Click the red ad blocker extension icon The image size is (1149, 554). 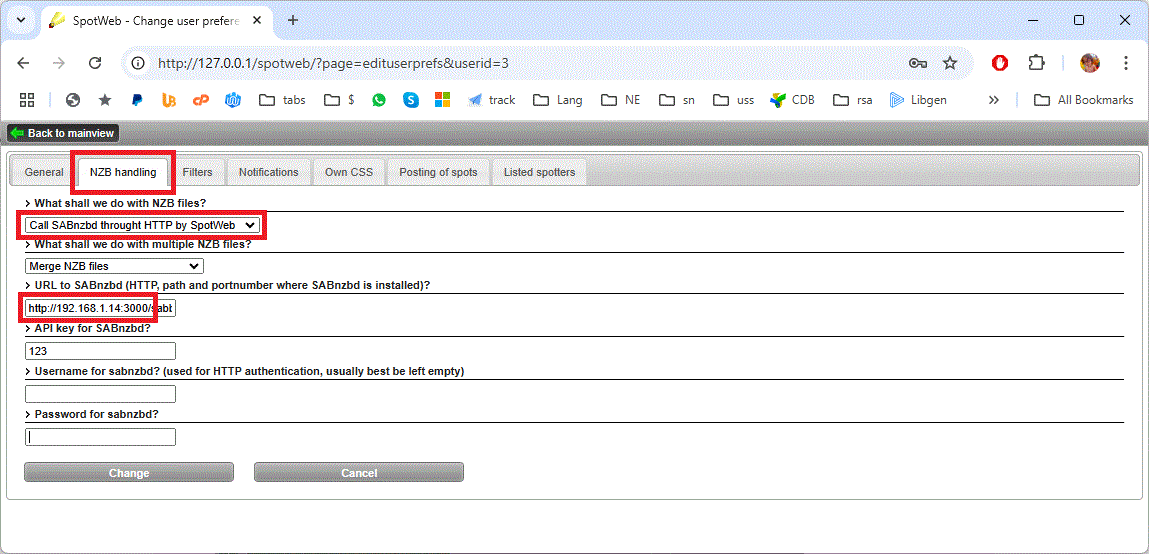coord(1000,63)
